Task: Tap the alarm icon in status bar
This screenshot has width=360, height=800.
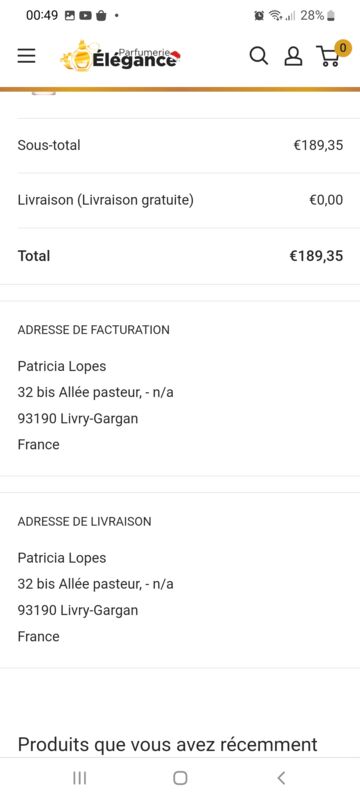Action: click(259, 16)
